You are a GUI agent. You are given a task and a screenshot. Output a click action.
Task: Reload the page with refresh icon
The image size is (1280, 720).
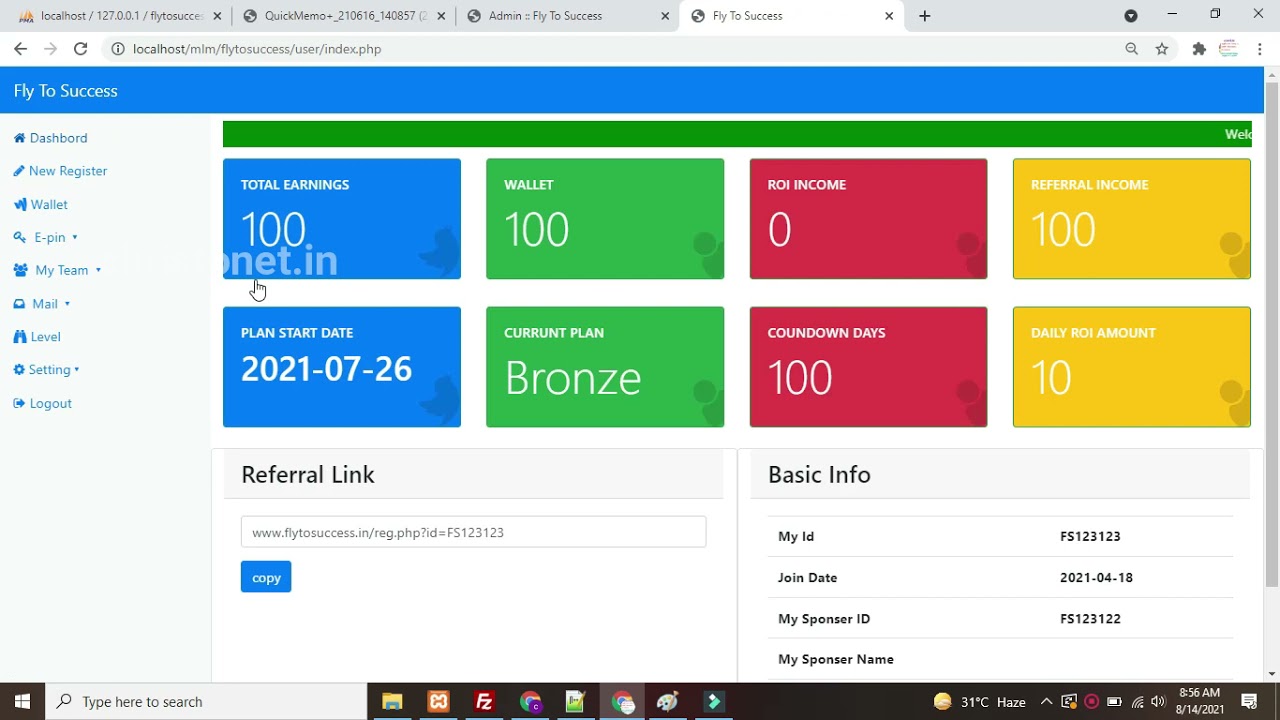pos(80,48)
